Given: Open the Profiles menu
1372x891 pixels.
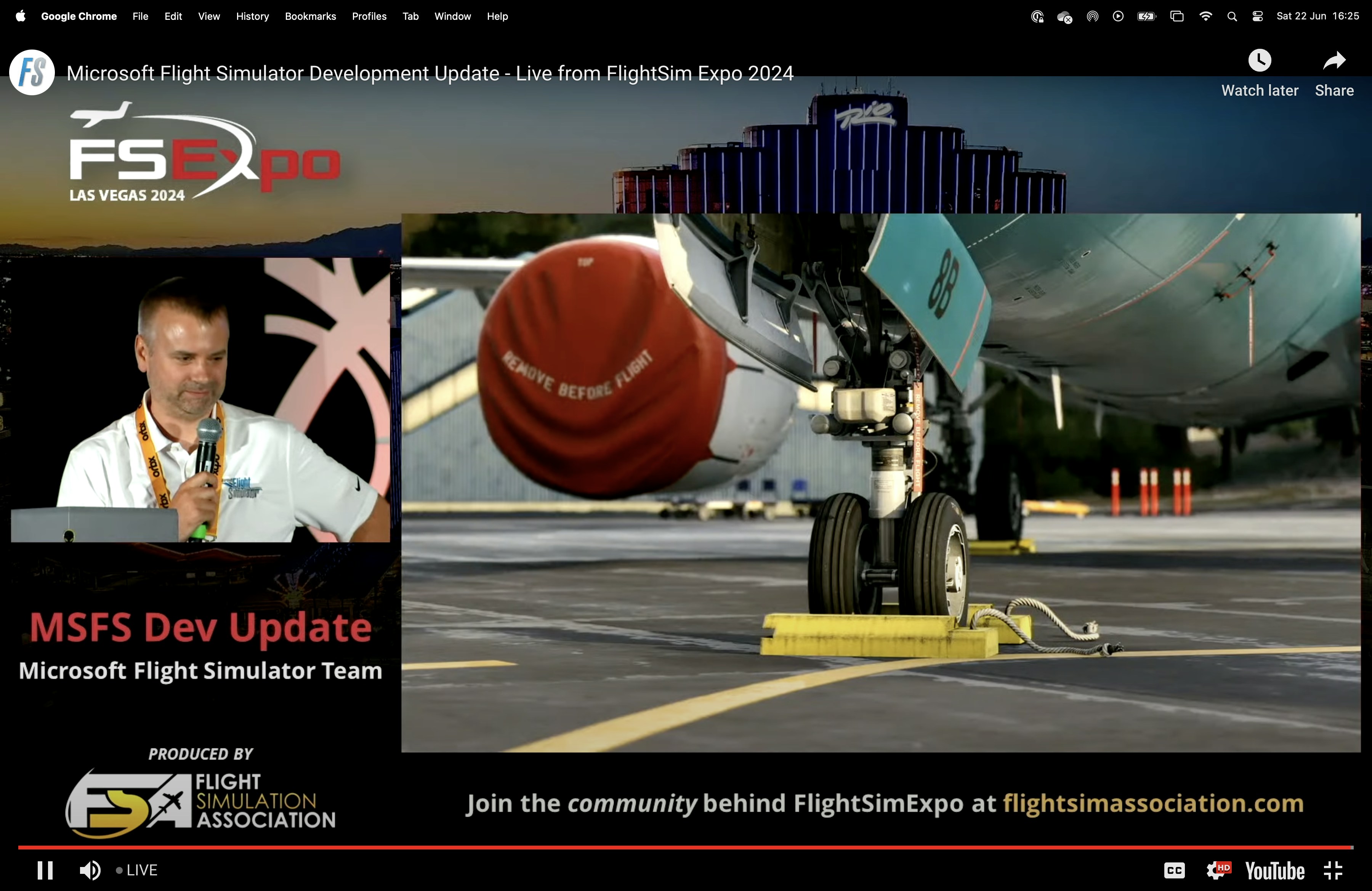Looking at the screenshot, I should [369, 16].
